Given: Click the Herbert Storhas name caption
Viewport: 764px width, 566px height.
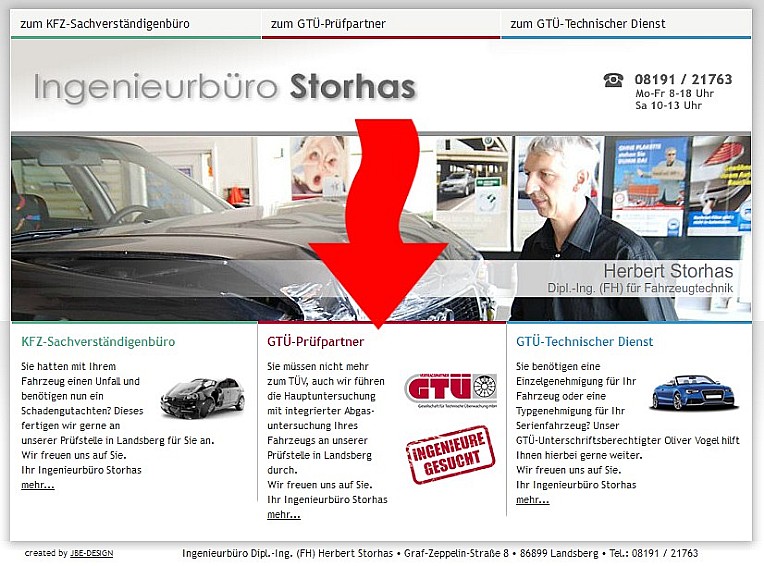Looking at the screenshot, I should tap(668, 270).
